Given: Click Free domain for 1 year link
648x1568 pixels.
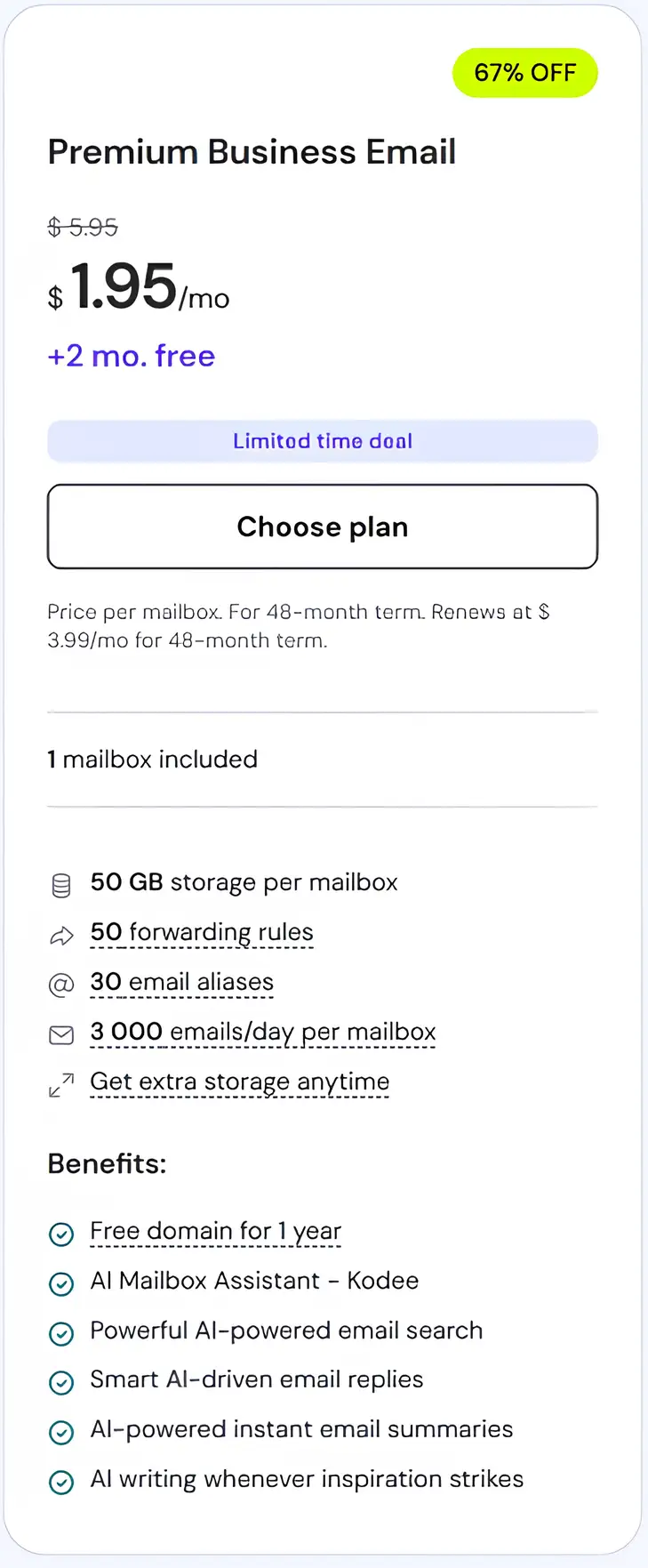Looking at the screenshot, I should pyautogui.click(x=216, y=1231).
